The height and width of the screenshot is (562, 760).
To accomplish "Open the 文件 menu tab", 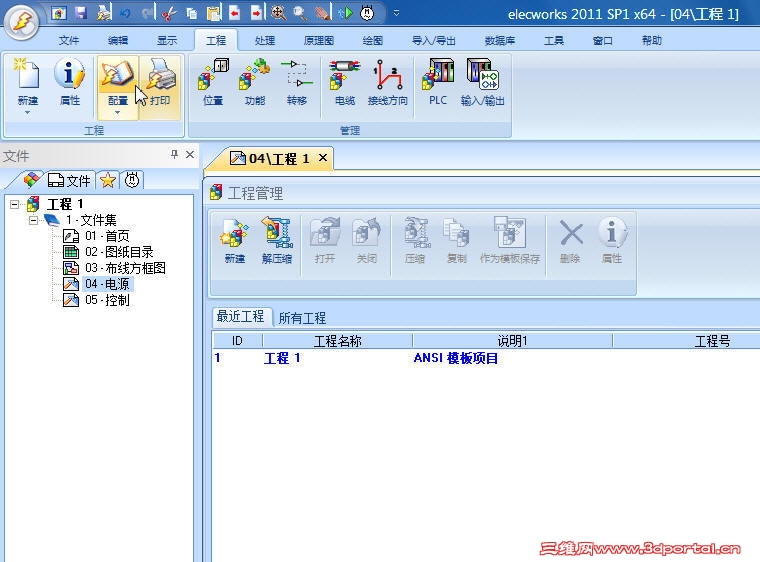I will (69, 41).
